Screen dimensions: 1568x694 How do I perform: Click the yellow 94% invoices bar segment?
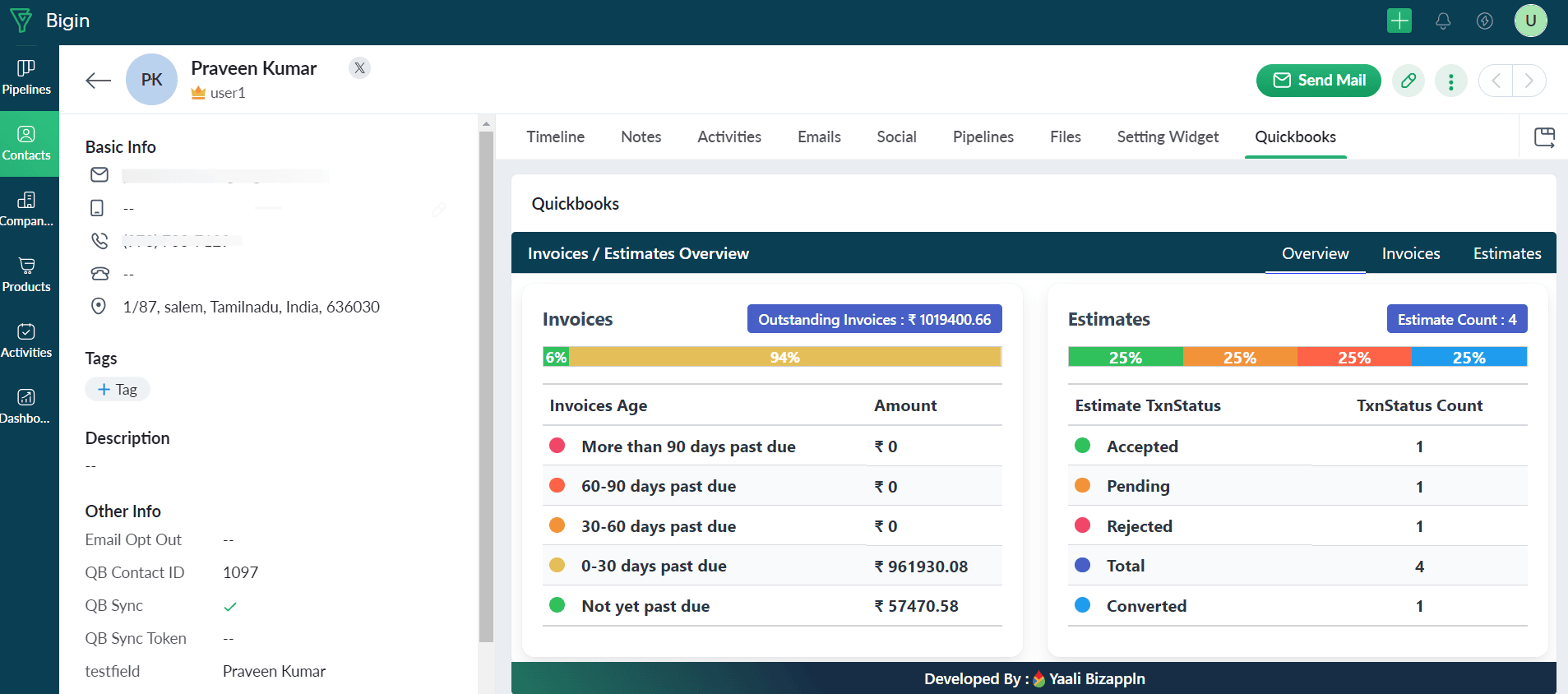pos(784,357)
